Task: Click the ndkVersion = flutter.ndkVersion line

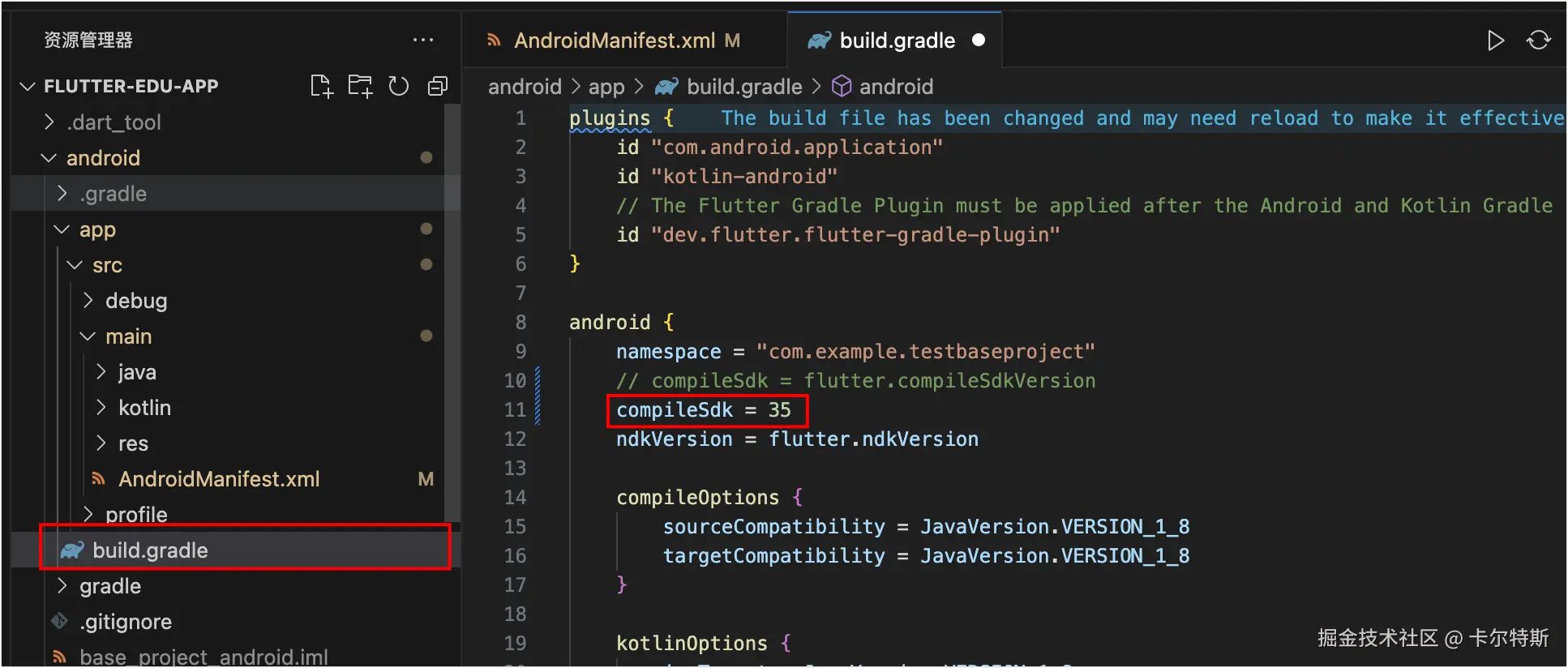Action: pos(797,439)
